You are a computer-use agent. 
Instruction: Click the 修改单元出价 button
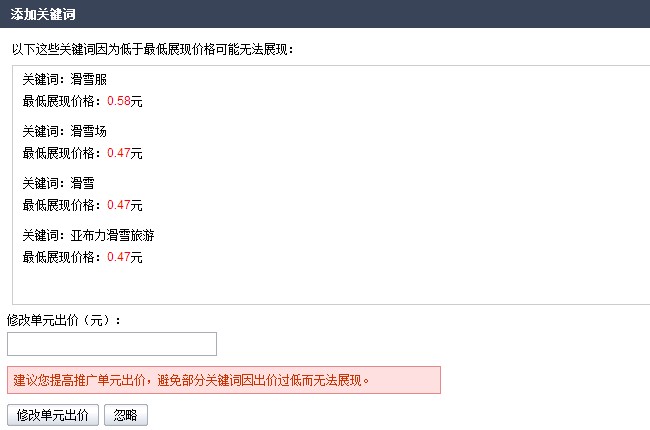coord(53,415)
